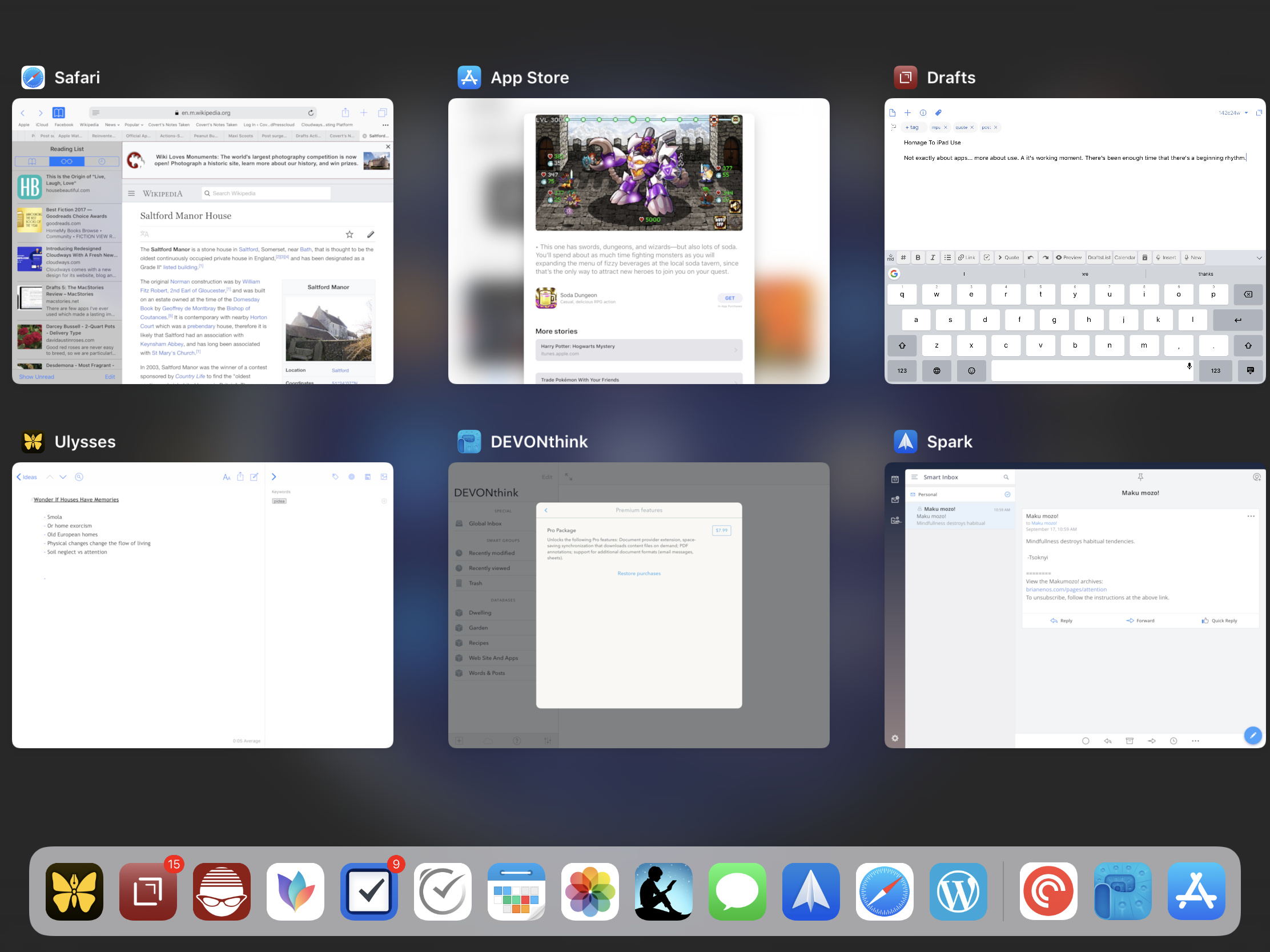
Task: Toggle bold in Drafts toolbar
Action: coord(918,257)
